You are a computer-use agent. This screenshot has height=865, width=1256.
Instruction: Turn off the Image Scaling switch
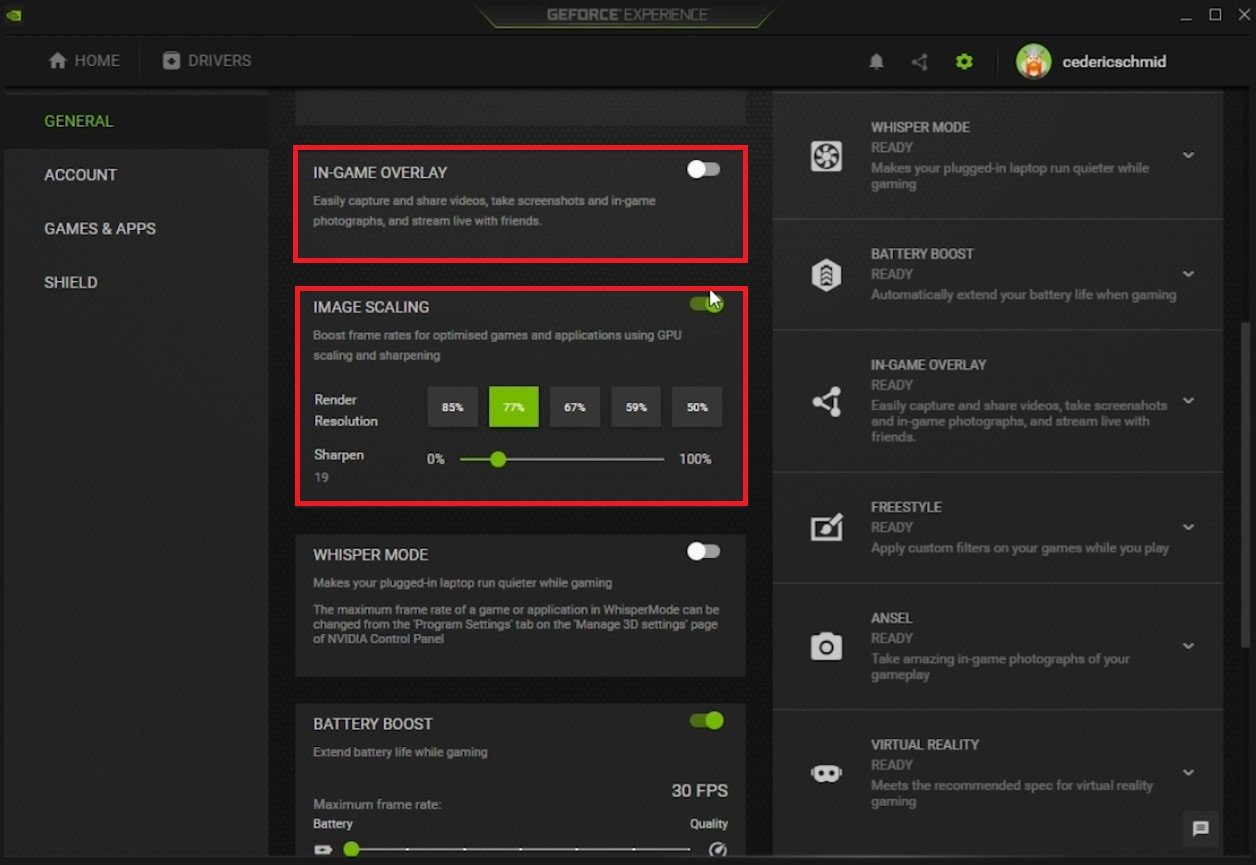point(706,304)
